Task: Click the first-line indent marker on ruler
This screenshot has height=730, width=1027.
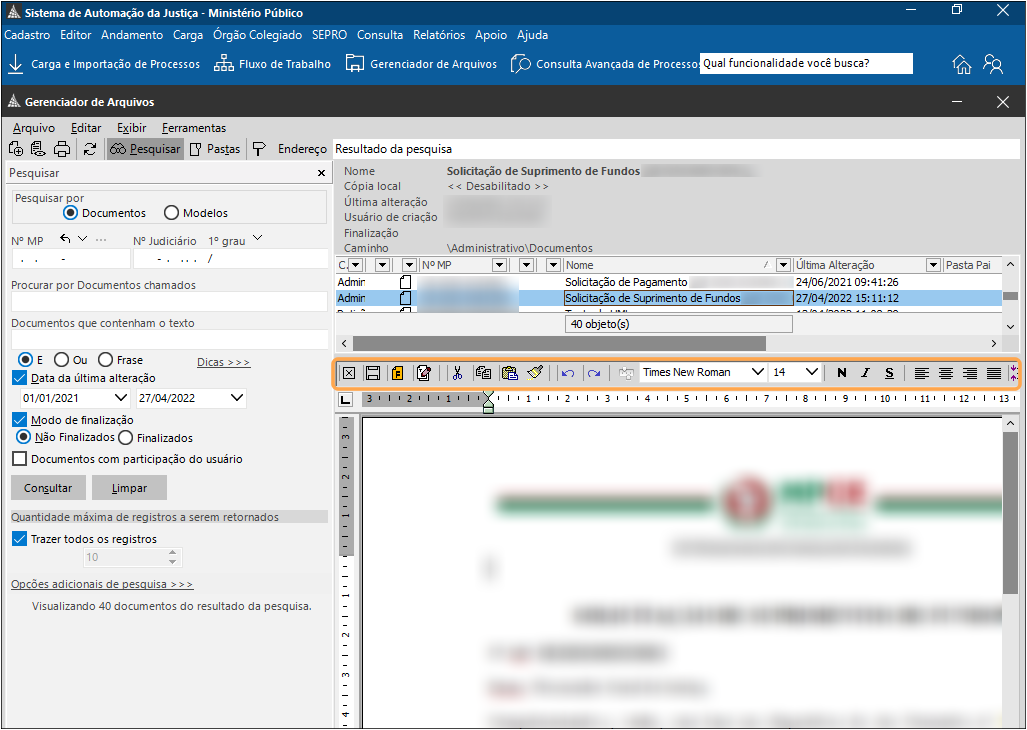Action: click(488, 396)
